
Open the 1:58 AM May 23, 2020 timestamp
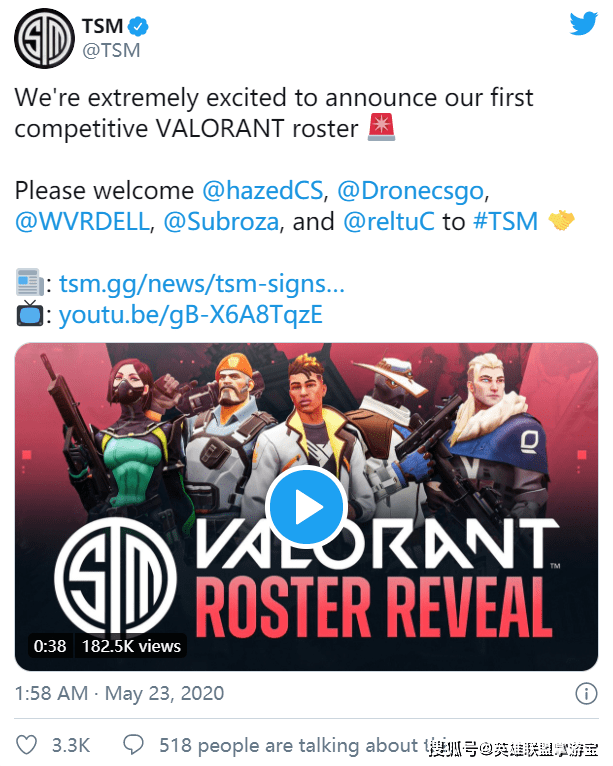[119, 693]
